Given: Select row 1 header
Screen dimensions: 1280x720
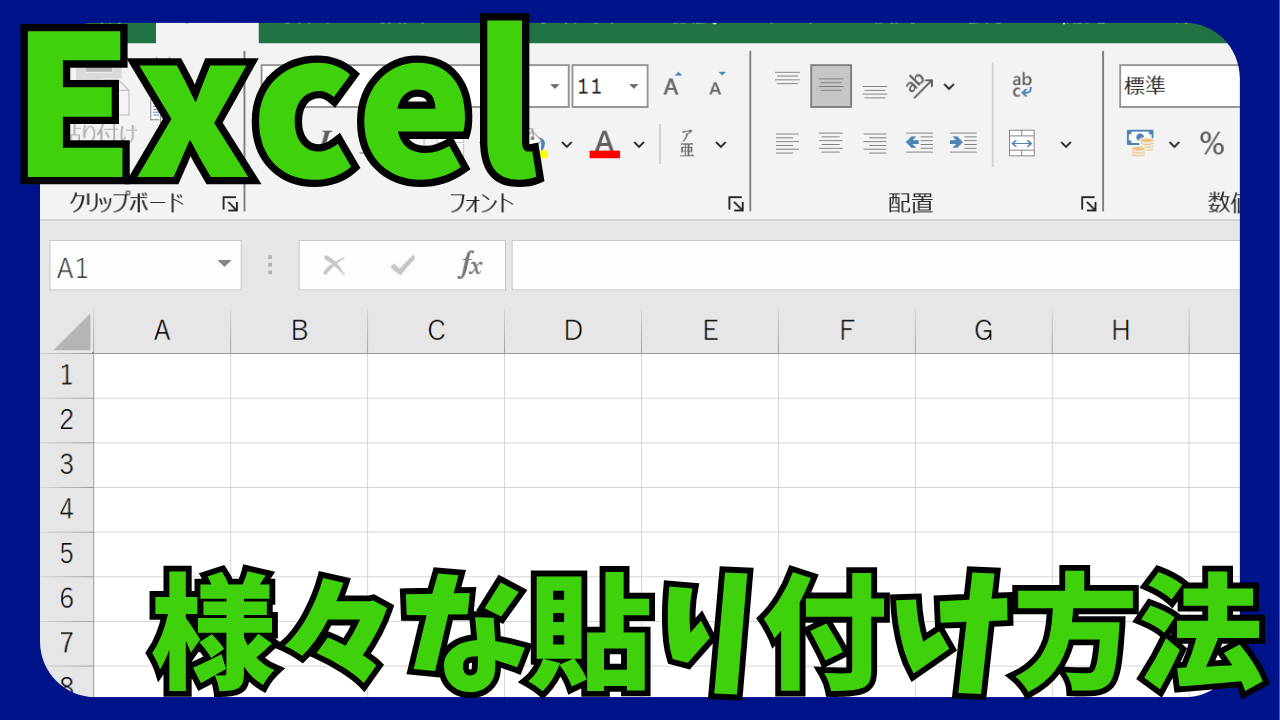Looking at the screenshot, I should coord(67,376).
